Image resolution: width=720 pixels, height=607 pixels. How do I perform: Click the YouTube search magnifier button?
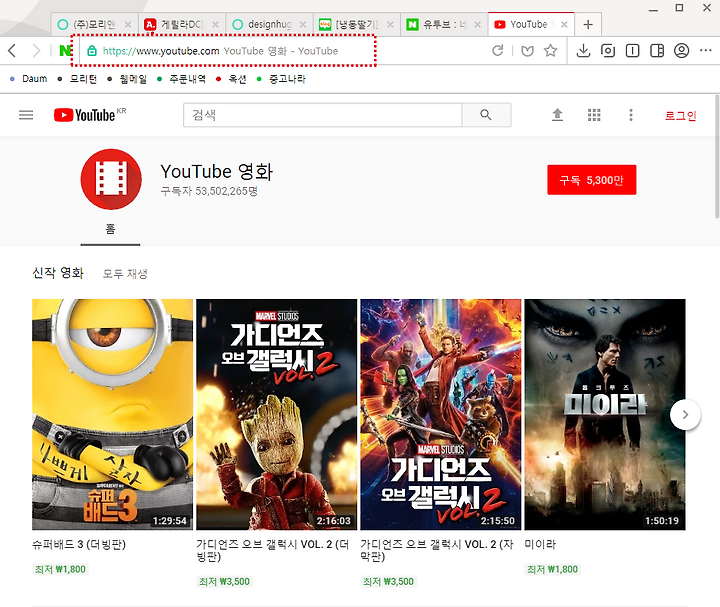(x=486, y=115)
